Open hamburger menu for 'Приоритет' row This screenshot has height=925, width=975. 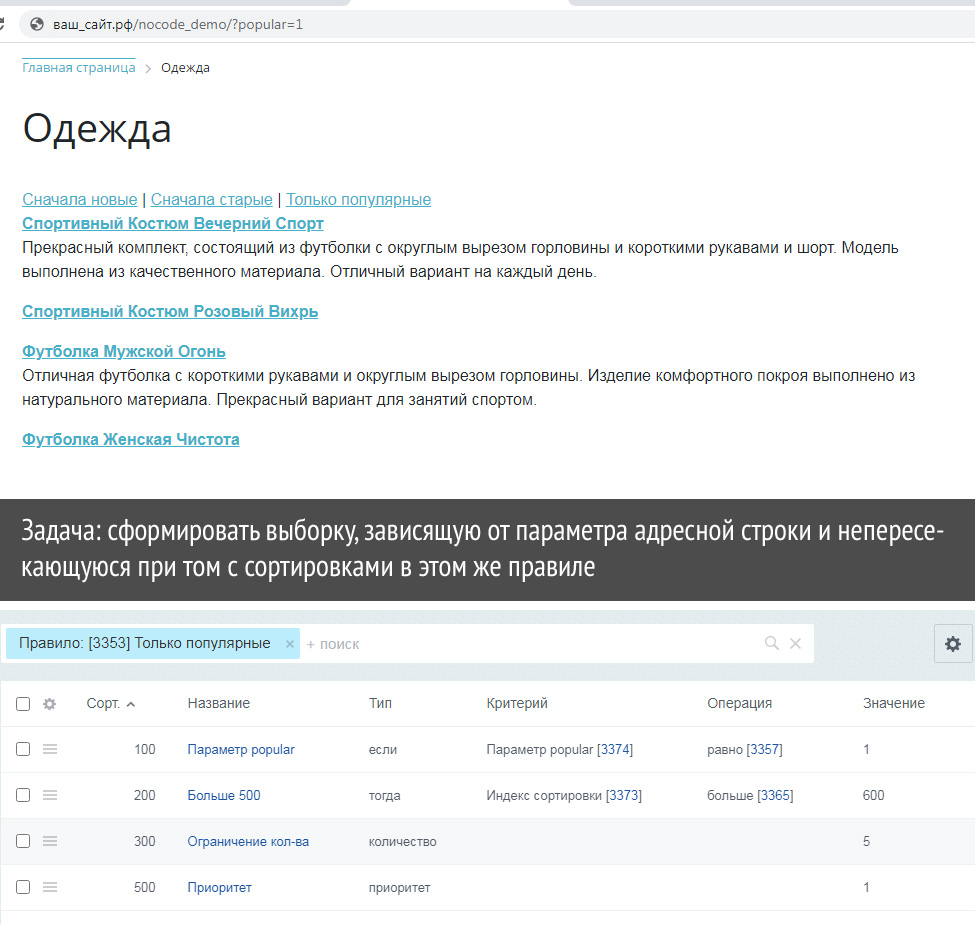[x=50, y=887]
